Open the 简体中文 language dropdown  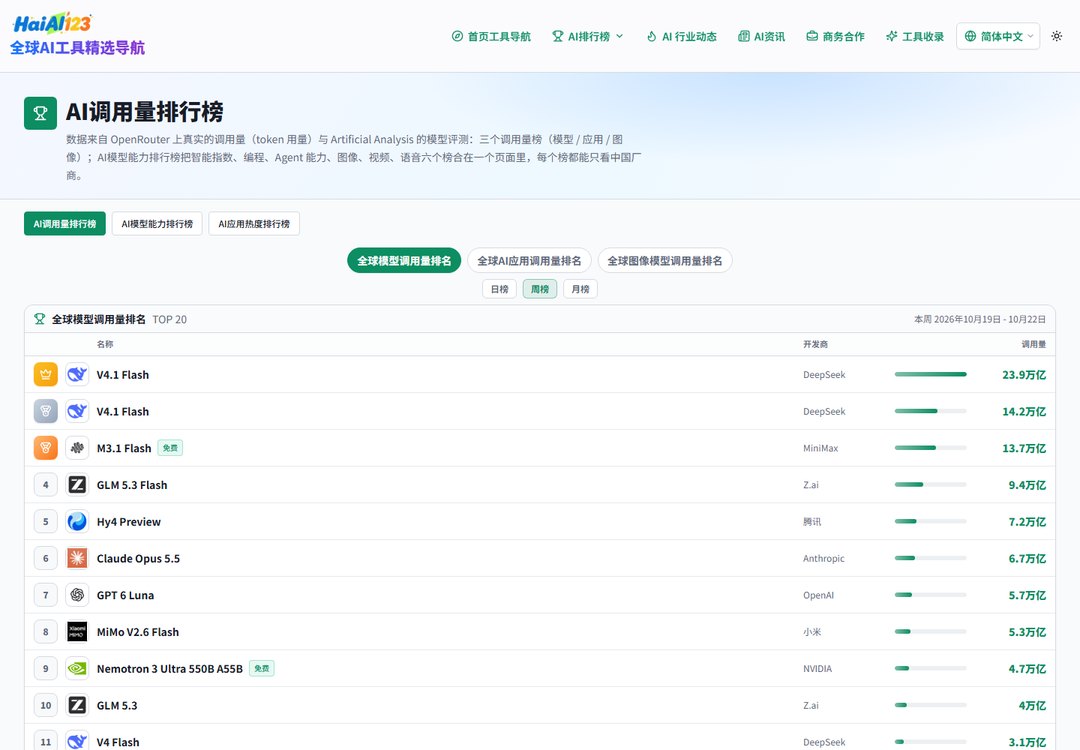998,36
